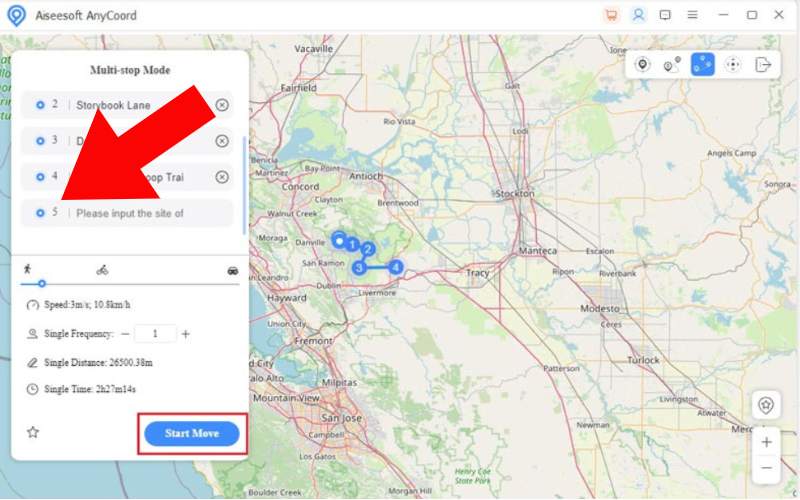Zoom out on the map
The height and width of the screenshot is (500, 800).
click(766, 467)
